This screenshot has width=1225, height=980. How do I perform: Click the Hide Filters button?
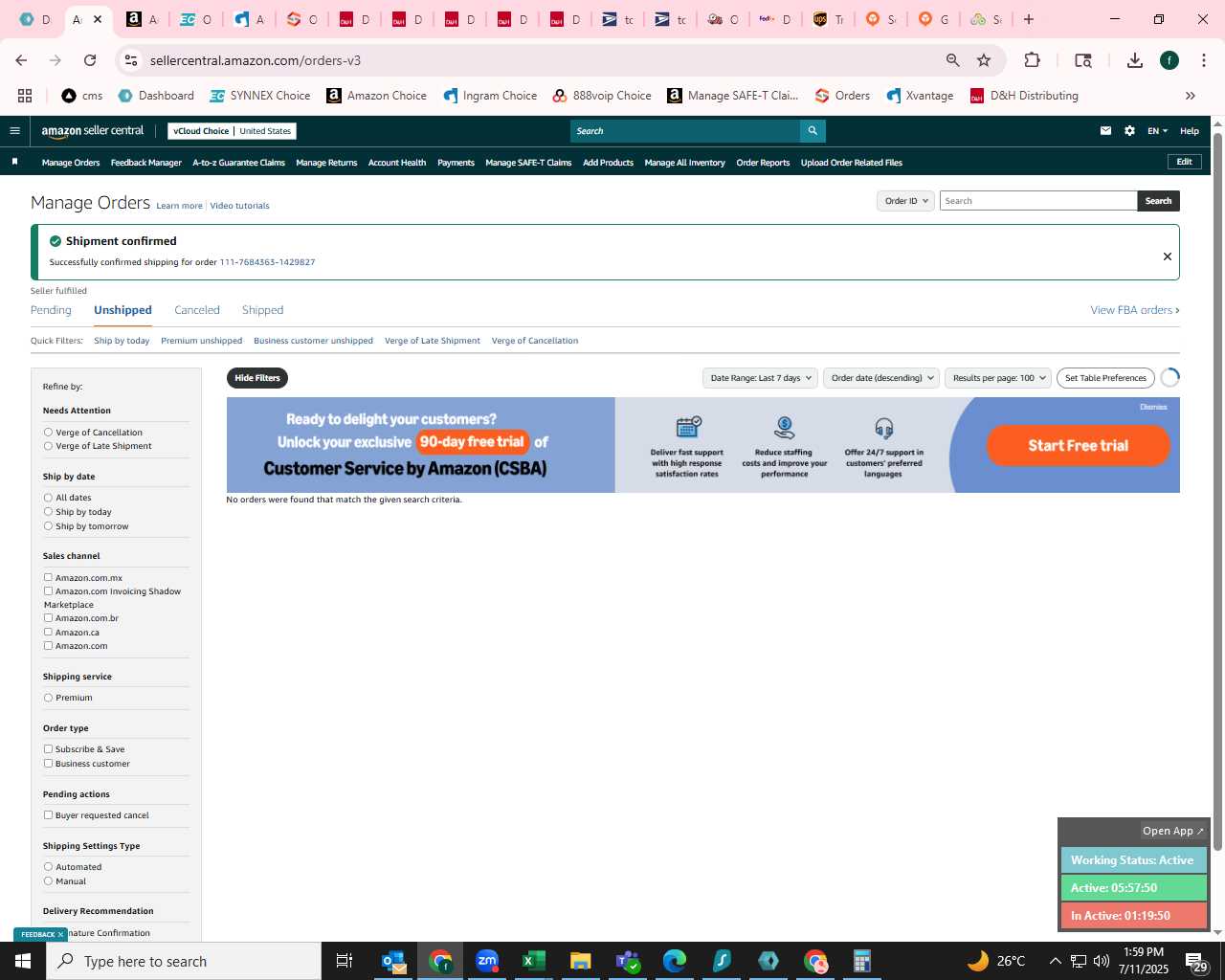click(x=257, y=378)
